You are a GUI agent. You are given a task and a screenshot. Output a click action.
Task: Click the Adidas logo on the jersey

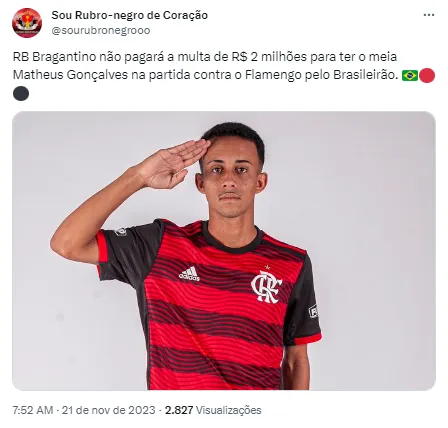point(189,274)
